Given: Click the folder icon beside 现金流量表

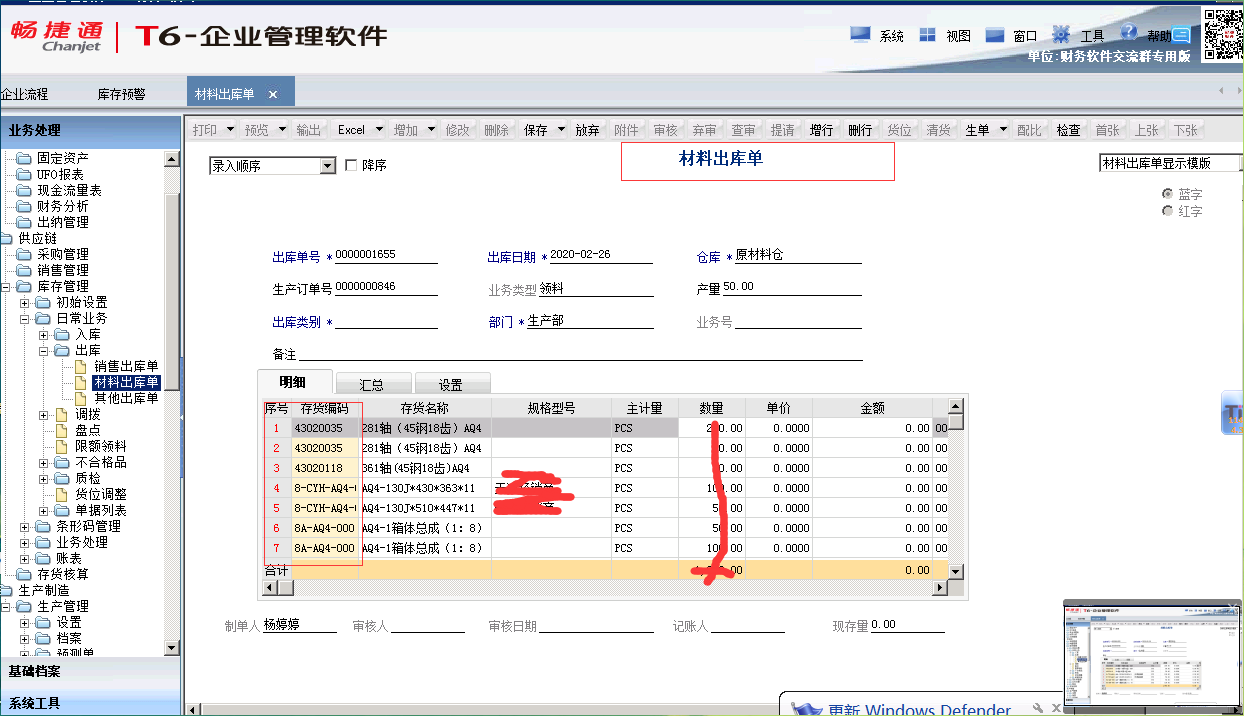Looking at the screenshot, I should pyautogui.click(x=25, y=190).
